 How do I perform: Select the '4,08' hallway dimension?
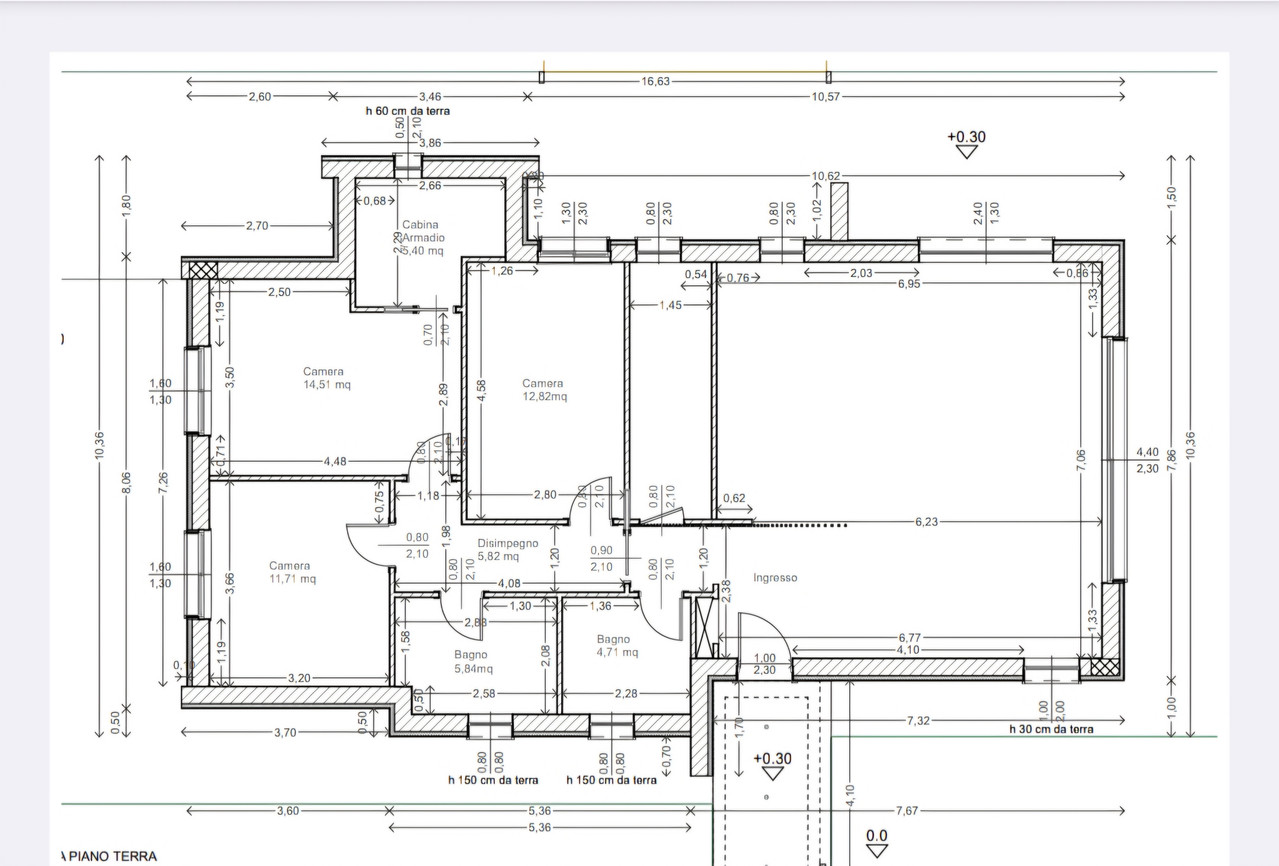tap(509, 583)
